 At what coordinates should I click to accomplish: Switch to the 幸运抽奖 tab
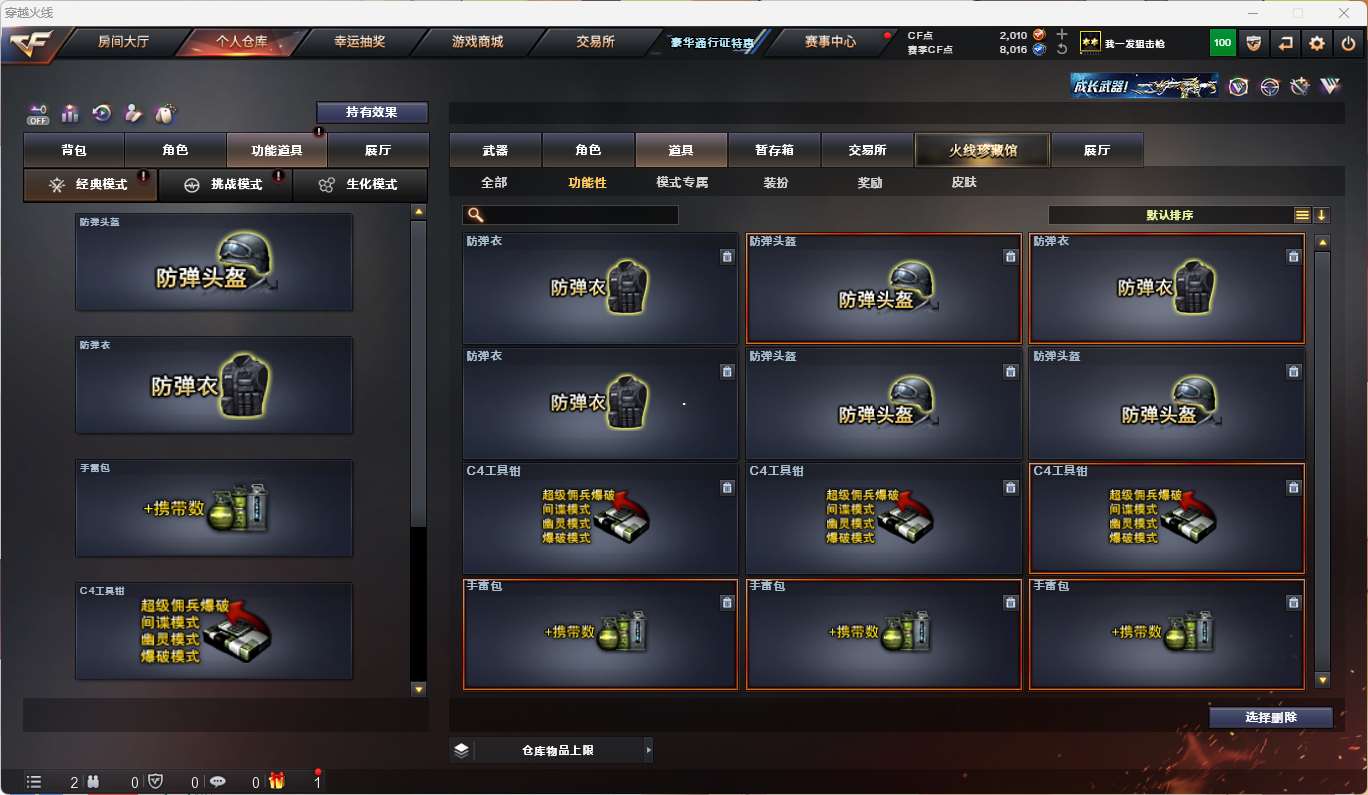pos(359,42)
